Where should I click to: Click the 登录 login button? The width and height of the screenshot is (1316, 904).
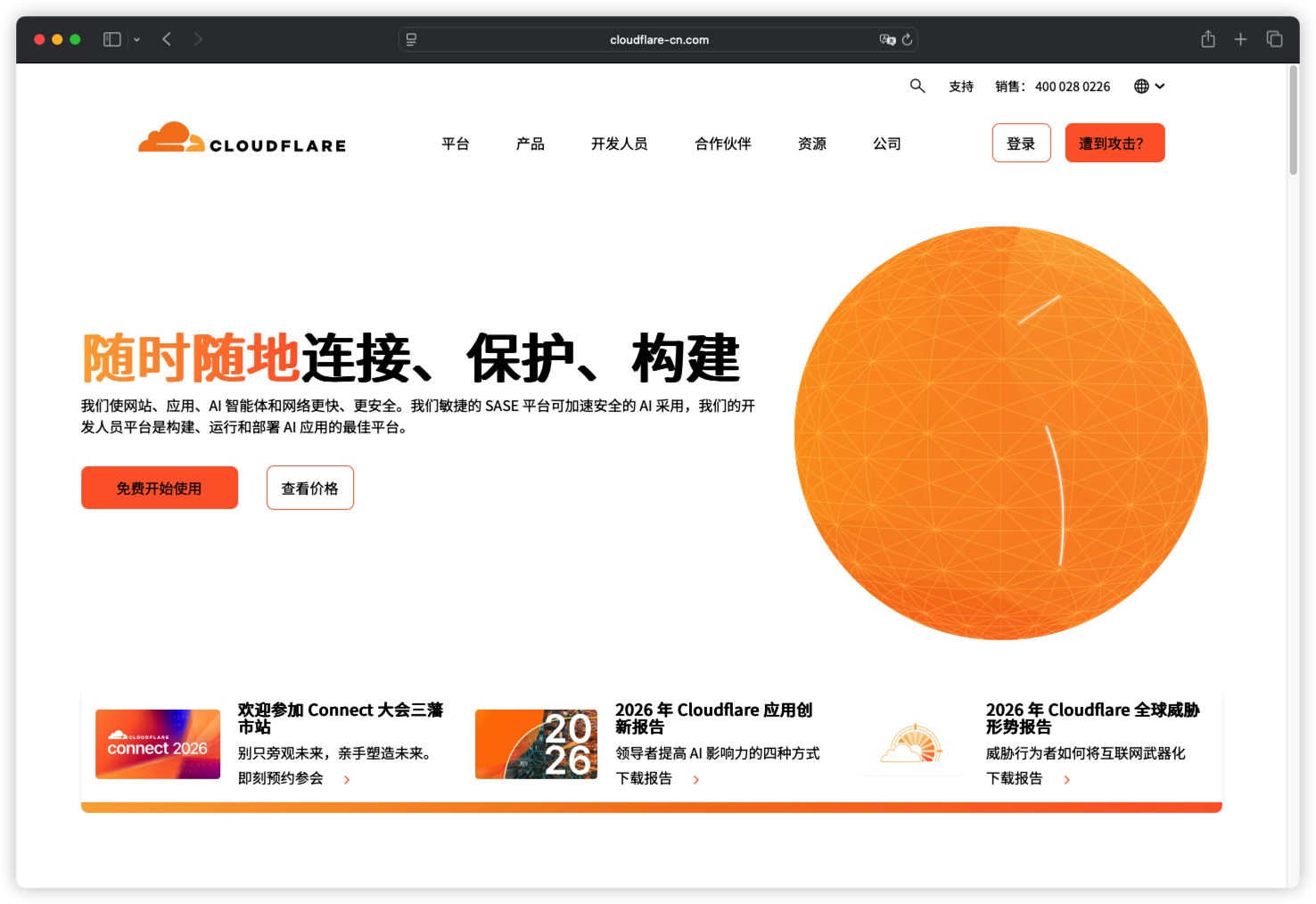(x=1021, y=143)
